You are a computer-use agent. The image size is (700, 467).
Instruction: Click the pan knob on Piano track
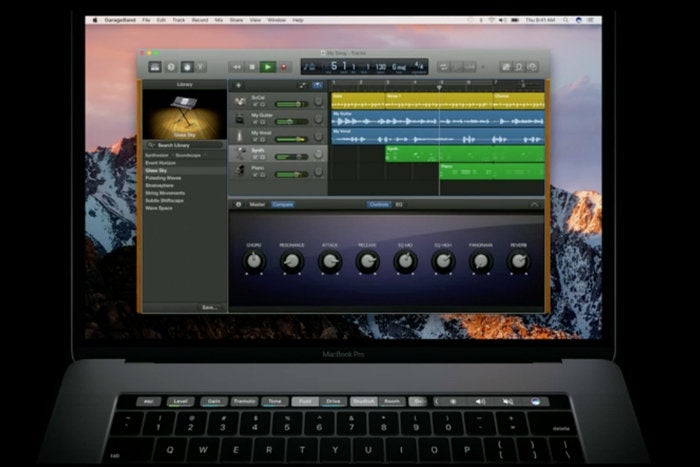tap(318, 172)
